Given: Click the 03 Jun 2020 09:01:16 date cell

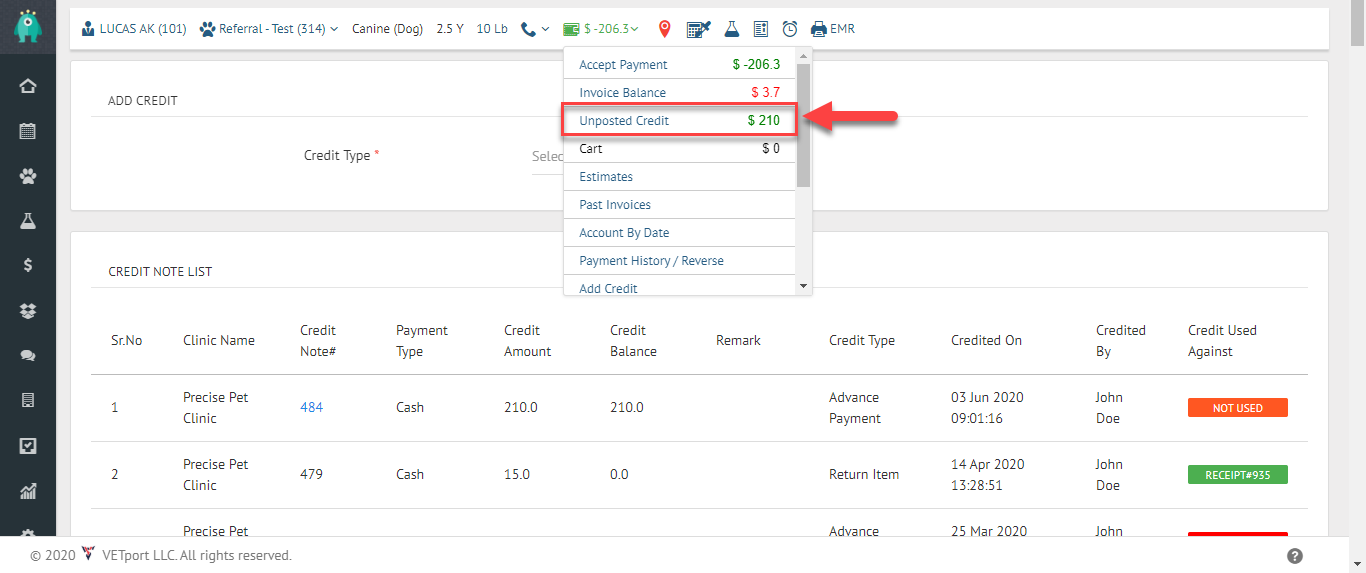Looking at the screenshot, I should (x=987, y=408).
